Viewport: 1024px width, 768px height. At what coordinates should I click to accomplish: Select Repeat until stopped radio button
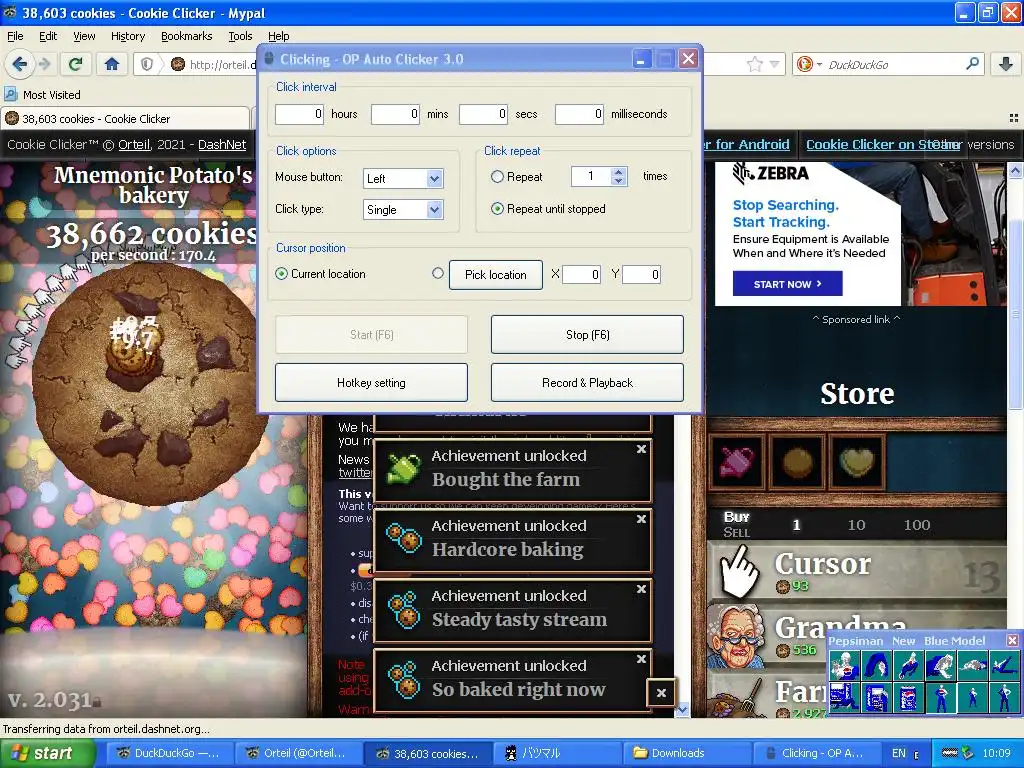497,209
